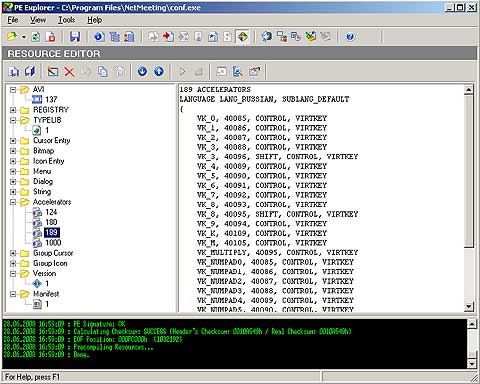Open the View menu
Image resolution: width=480 pixels, height=384 pixels.
tap(38, 20)
